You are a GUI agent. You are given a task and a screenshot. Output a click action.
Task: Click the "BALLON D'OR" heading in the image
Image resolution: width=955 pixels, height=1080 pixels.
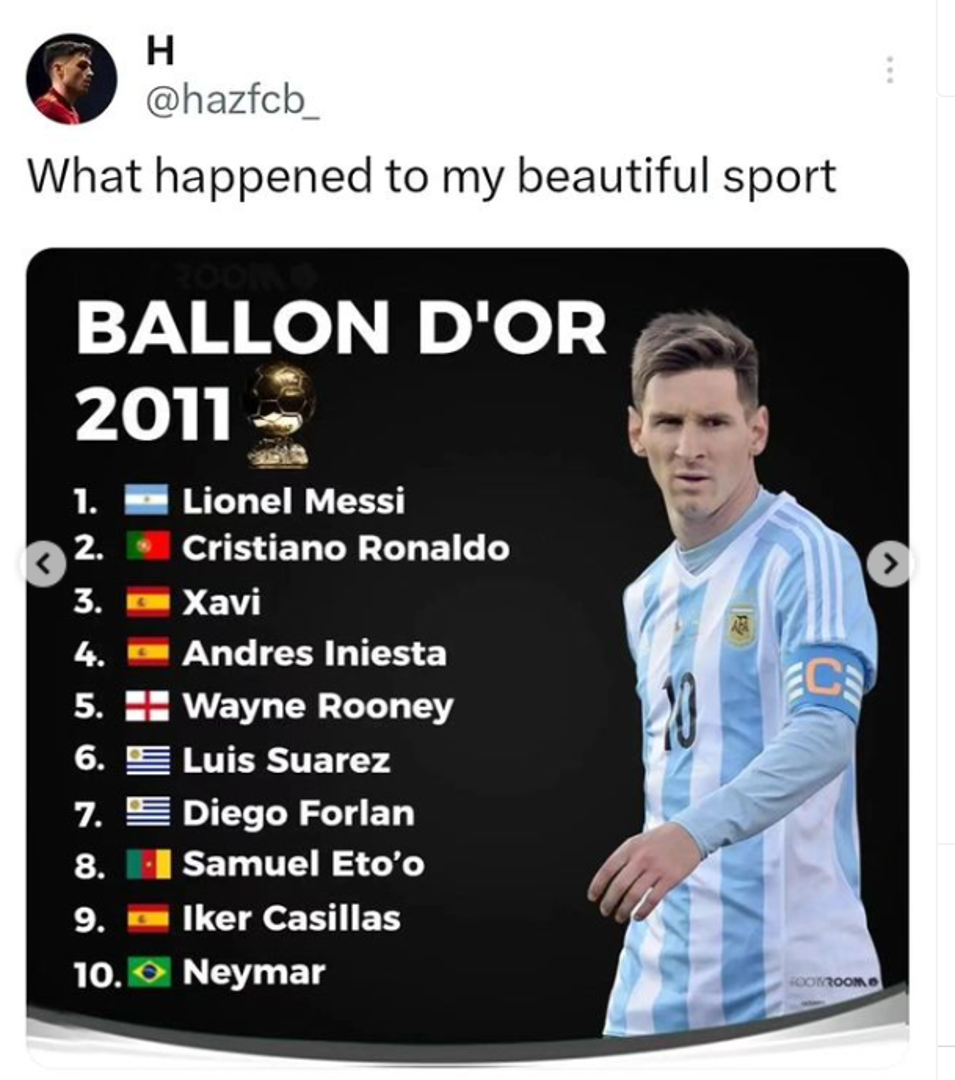pos(340,331)
